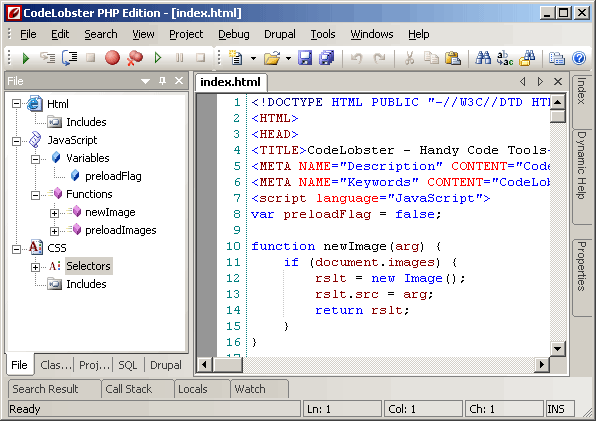Click the Replace toolbar icon
The image size is (596, 421).
(x=505, y=58)
